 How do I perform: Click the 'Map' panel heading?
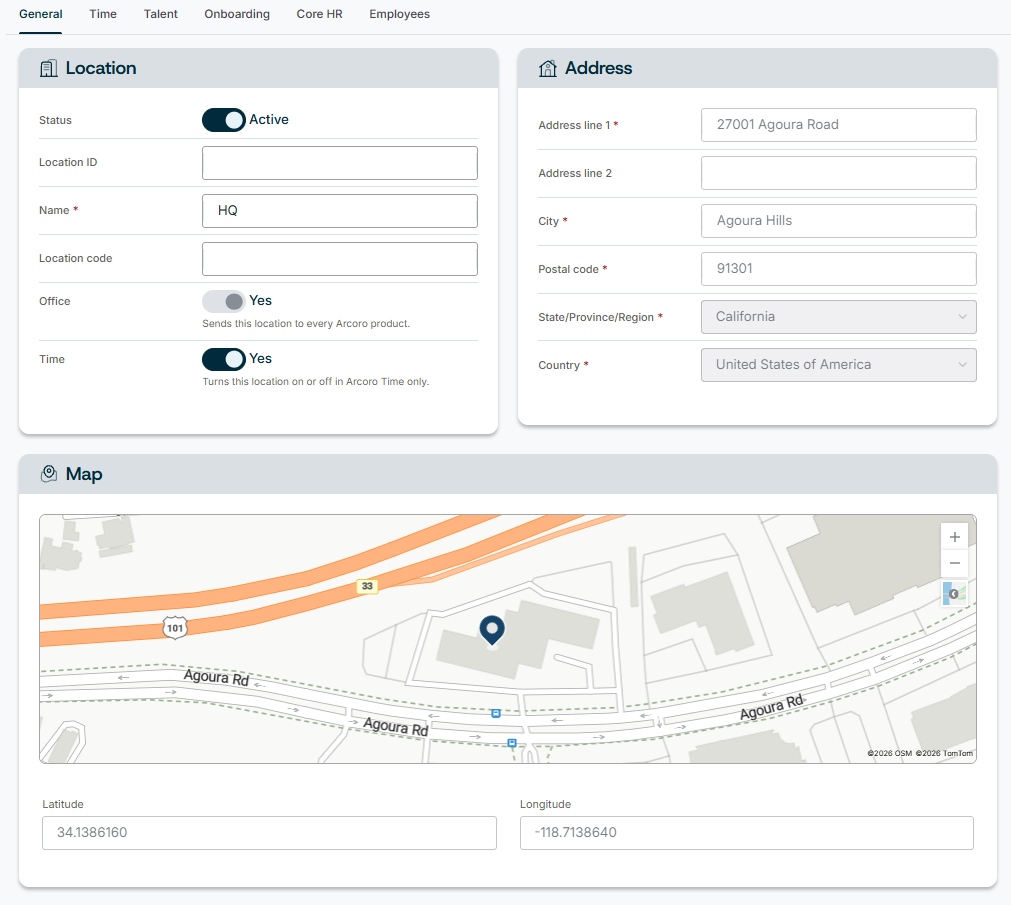pos(84,474)
